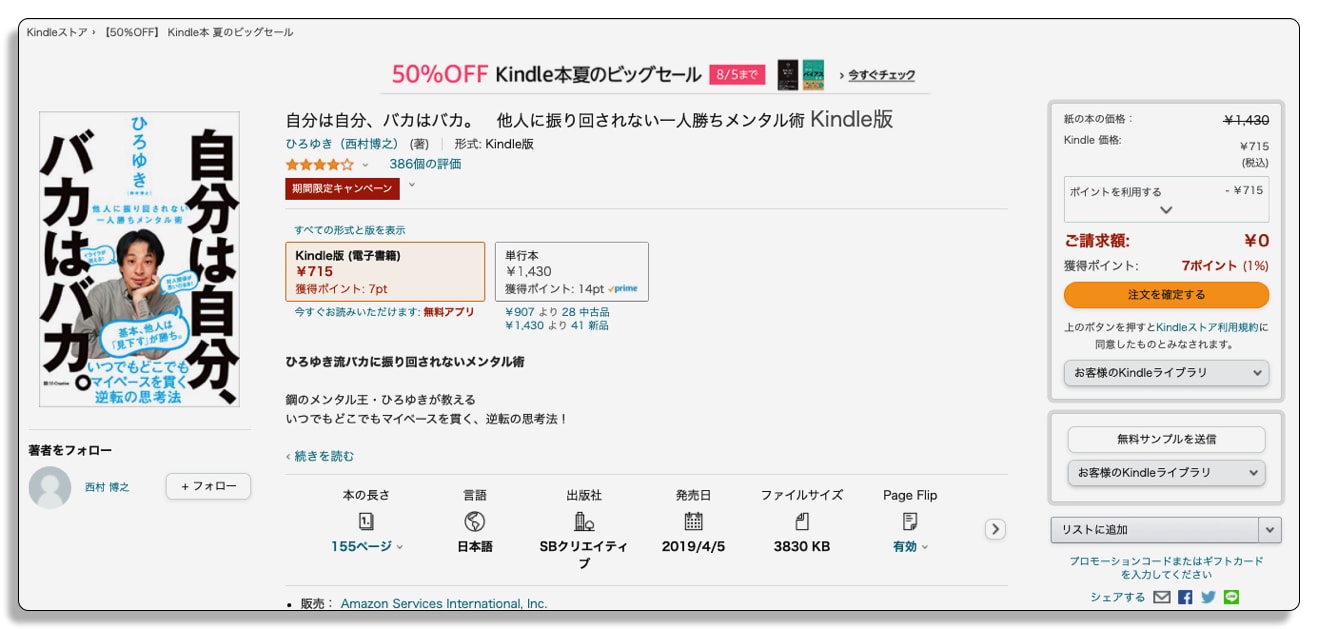The height and width of the screenshot is (629, 1318).
Task: Open the 西村 博之 author name link
Action: click(x=107, y=487)
